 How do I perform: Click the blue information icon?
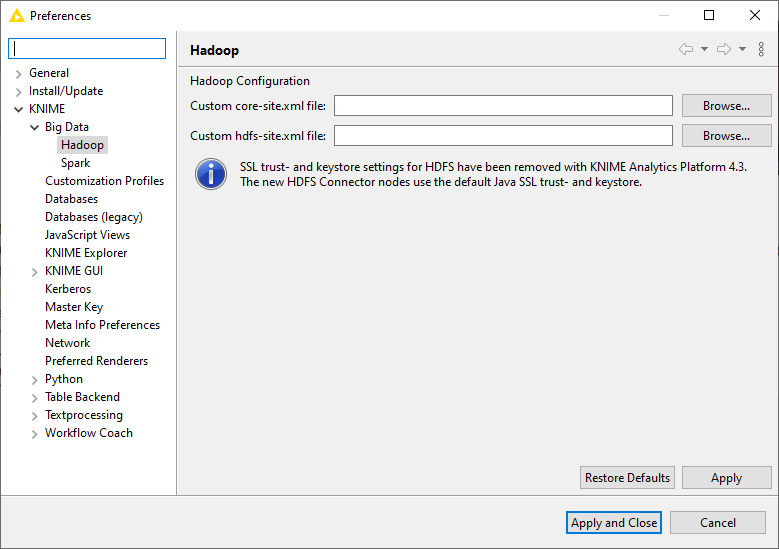click(211, 174)
